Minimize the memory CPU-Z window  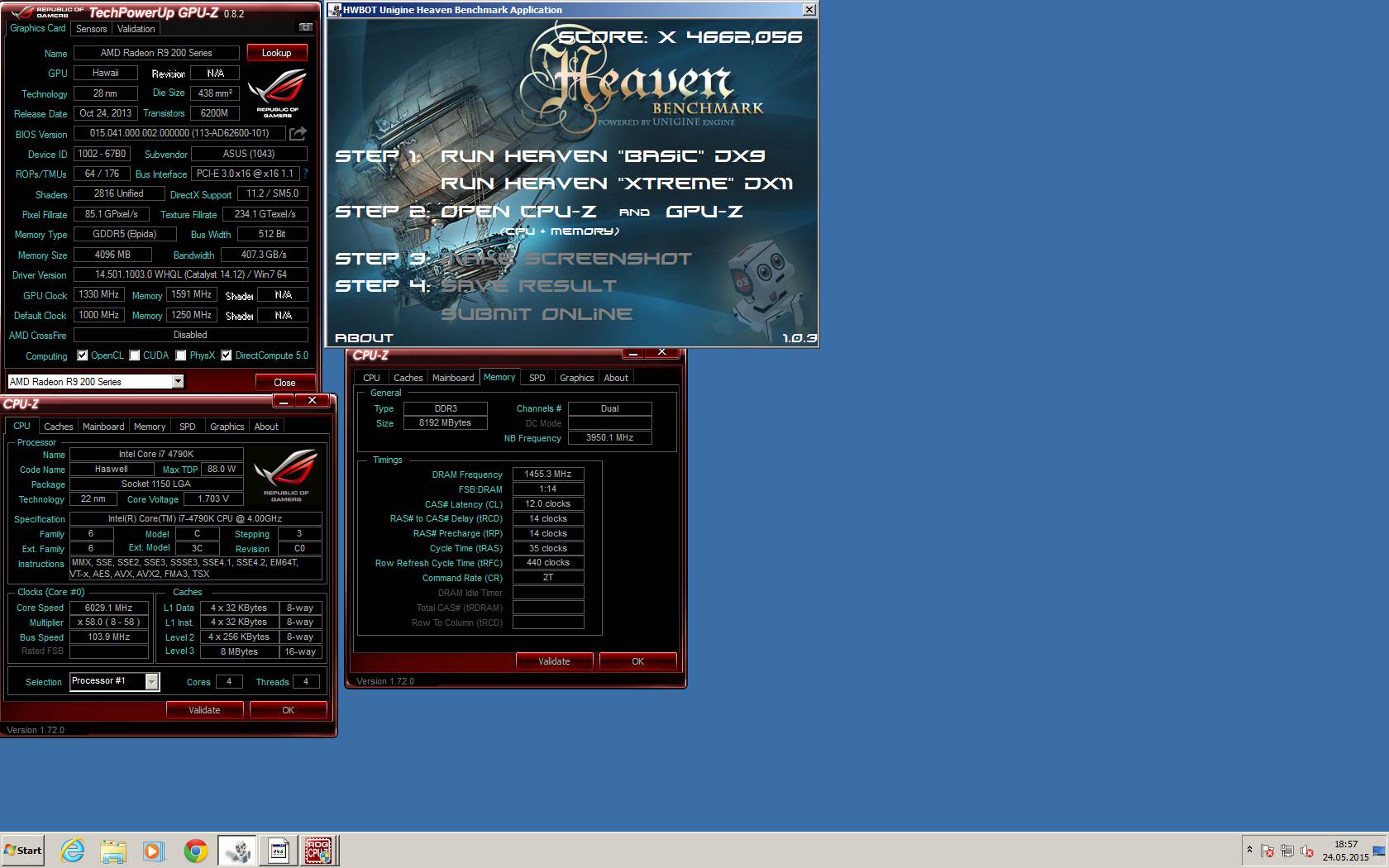[x=632, y=353]
